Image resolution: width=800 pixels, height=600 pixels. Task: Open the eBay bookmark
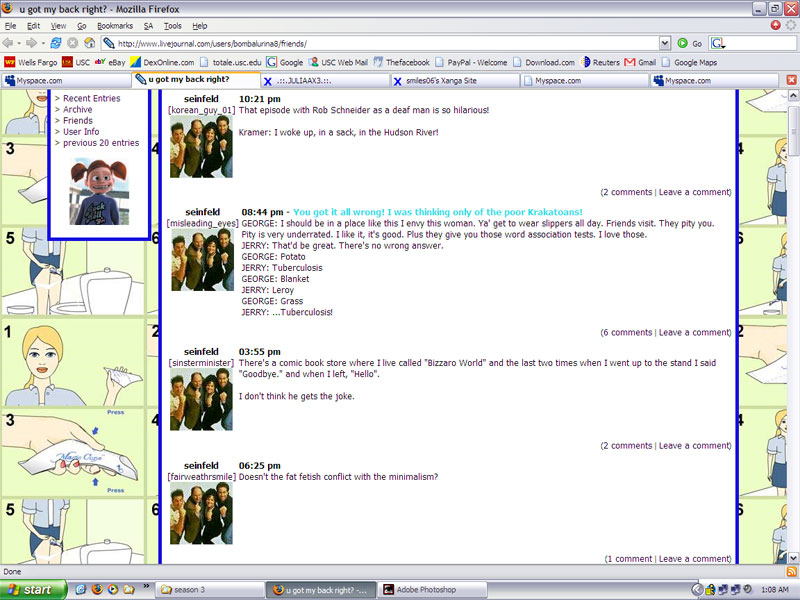110,62
